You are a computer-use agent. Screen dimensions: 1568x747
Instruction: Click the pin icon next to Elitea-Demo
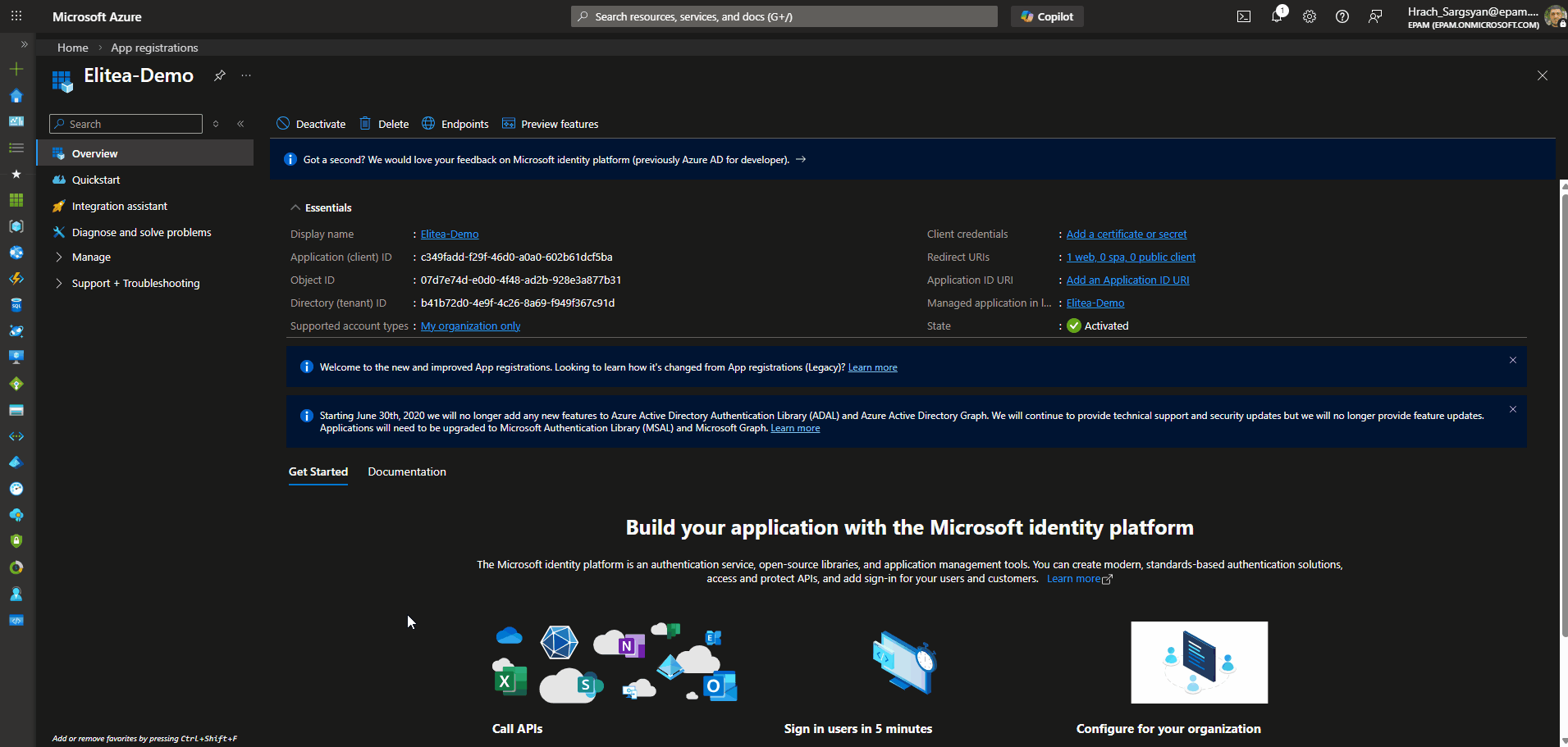pyautogui.click(x=219, y=75)
